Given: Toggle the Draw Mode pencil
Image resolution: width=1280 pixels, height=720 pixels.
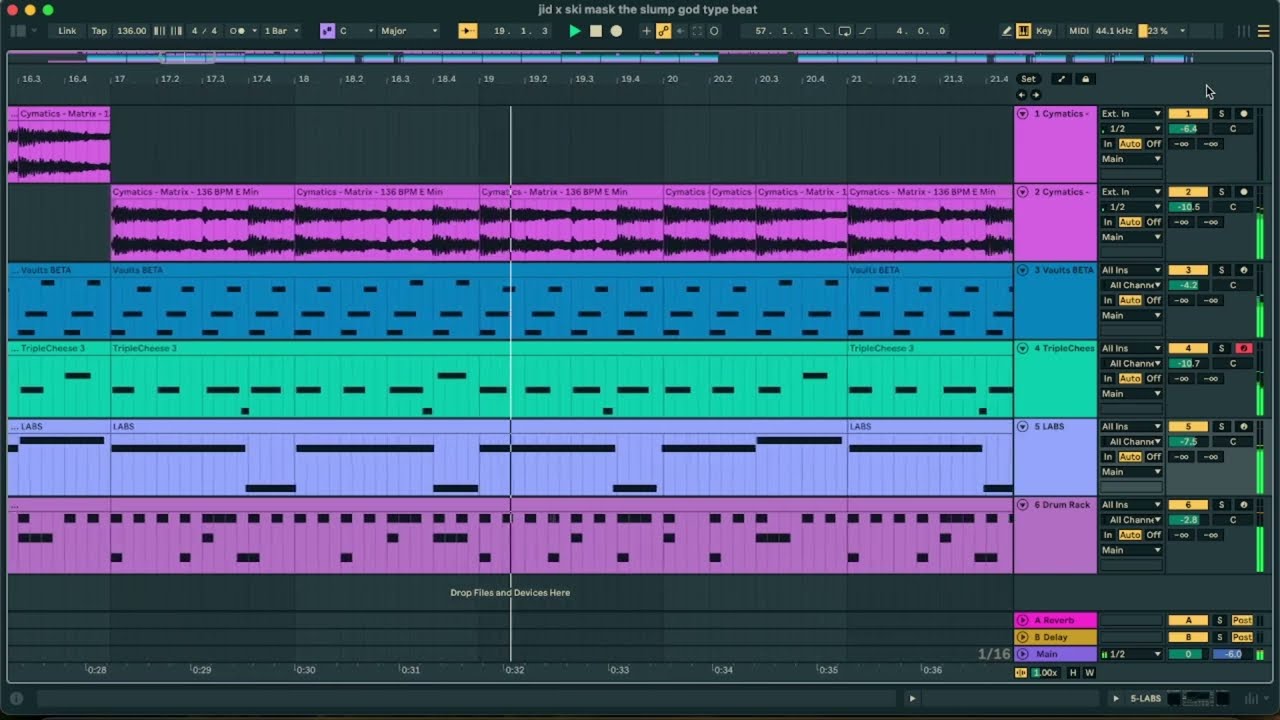Looking at the screenshot, I should click(x=1007, y=31).
